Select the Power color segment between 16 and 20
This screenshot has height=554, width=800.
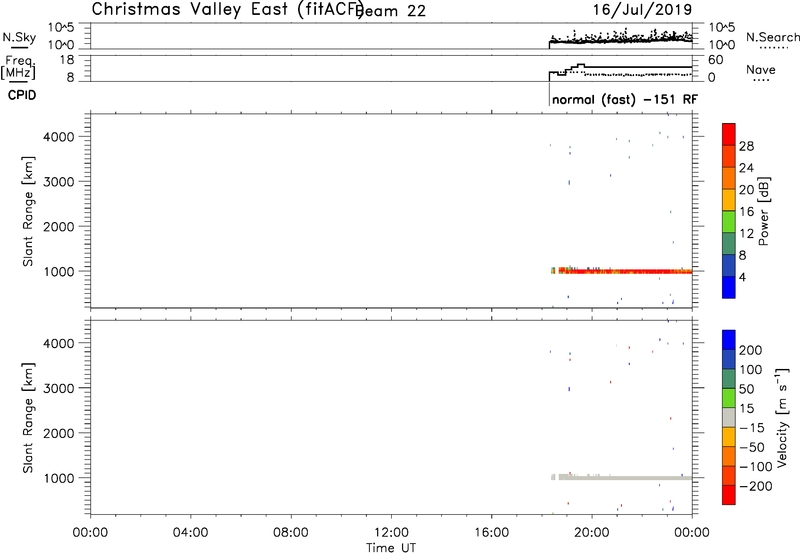(x=729, y=200)
